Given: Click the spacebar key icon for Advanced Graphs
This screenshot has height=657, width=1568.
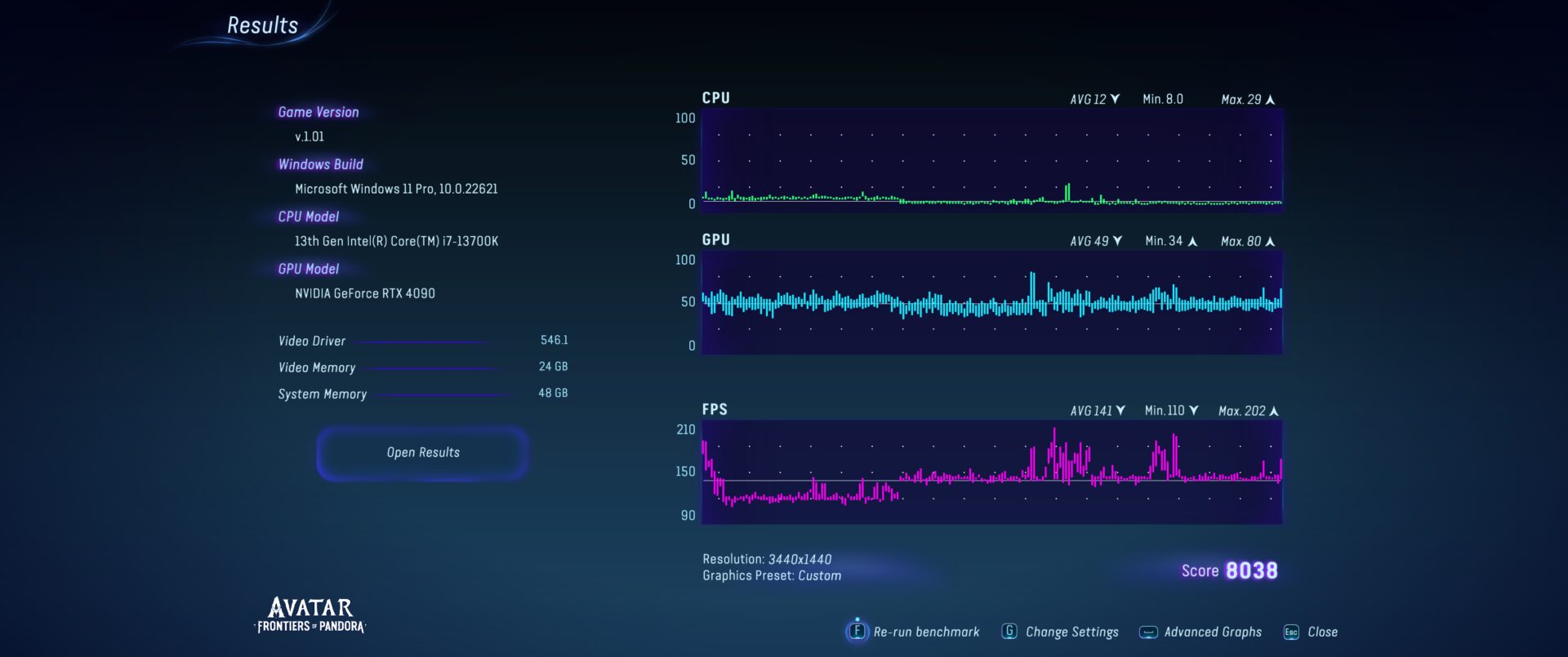Looking at the screenshot, I should pyautogui.click(x=1148, y=632).
